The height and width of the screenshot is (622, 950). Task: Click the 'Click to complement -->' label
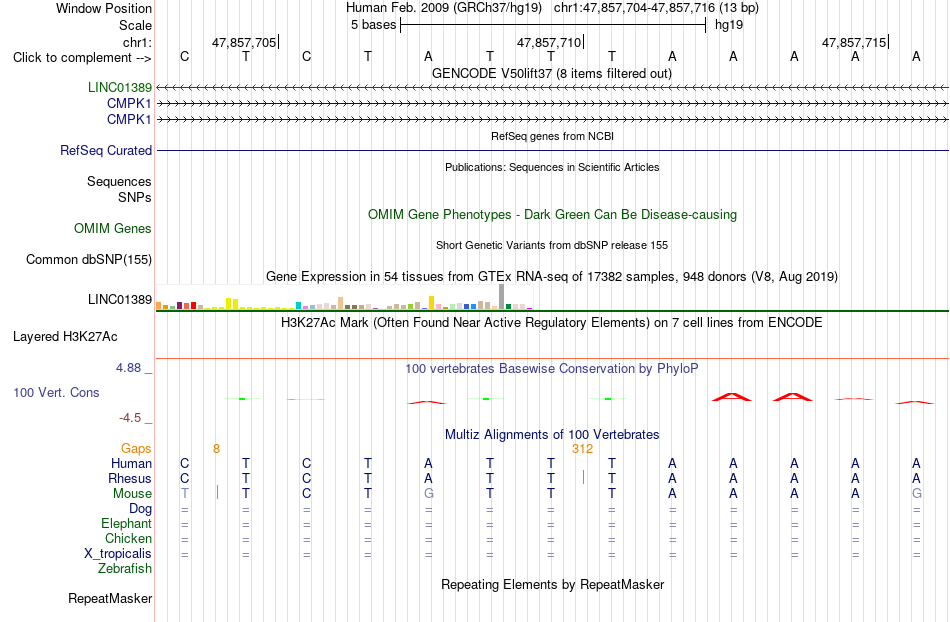[x=82, y=58]
